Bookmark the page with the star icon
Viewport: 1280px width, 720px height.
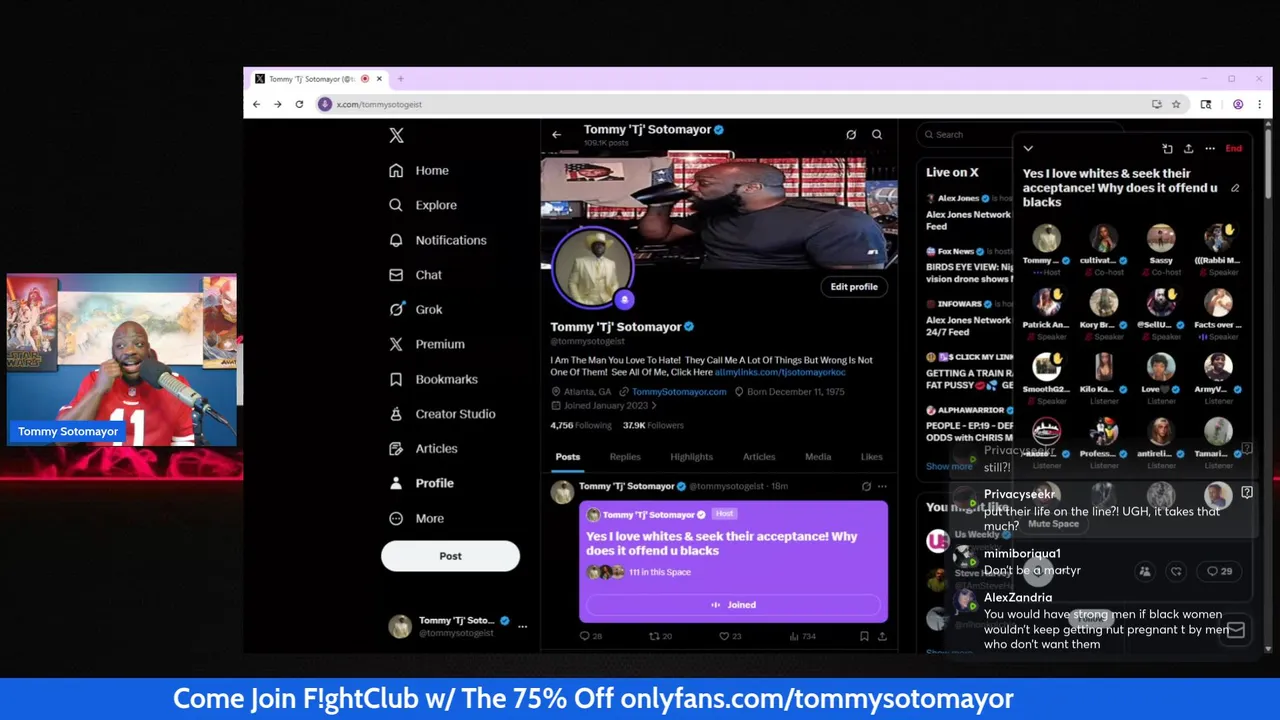[1176, 104]
